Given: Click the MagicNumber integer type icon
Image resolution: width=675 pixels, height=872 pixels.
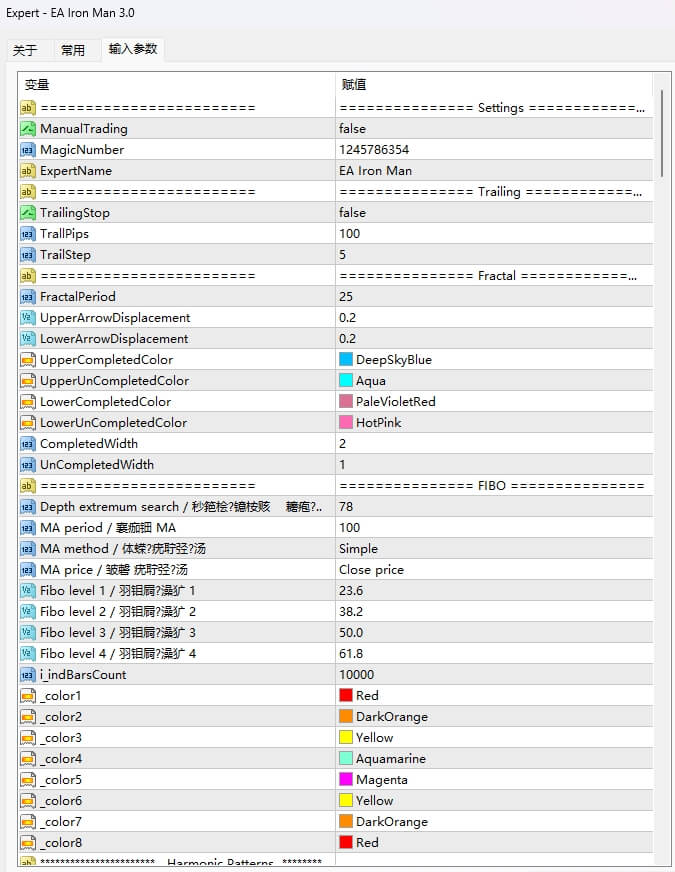Looking at the screenshot, I should coord(28,150).
